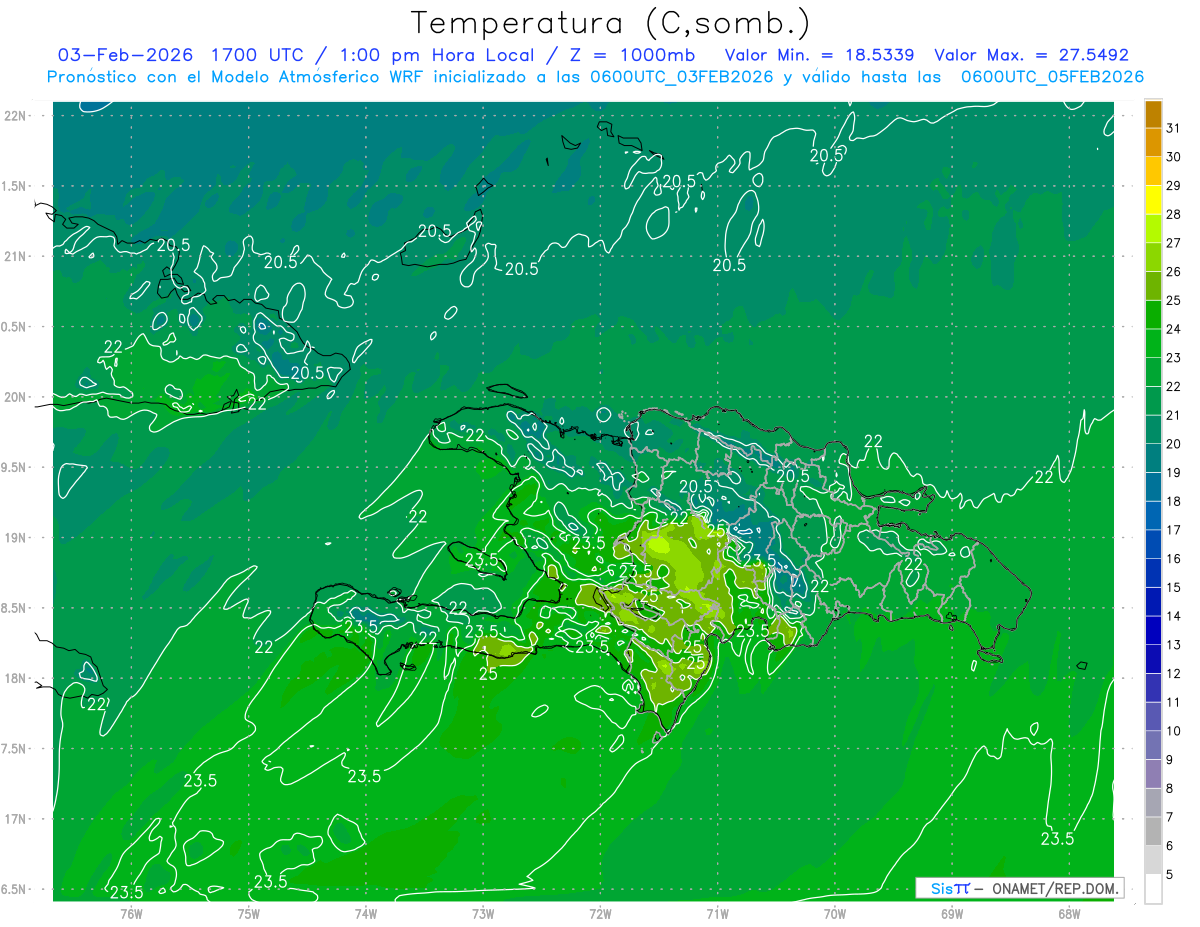Image resolution: width=1200 pixels, height=927 pixels.
Task: Click the dark orange swatch above 31
Action: (1153, 115)
